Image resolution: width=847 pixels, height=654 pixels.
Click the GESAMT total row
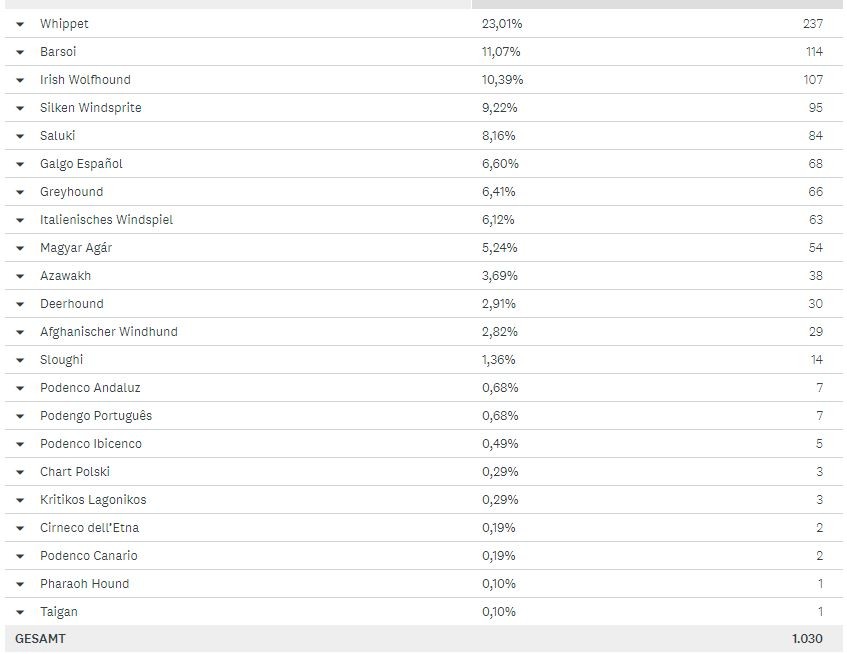pyautogui.click(x=40, y=639)
